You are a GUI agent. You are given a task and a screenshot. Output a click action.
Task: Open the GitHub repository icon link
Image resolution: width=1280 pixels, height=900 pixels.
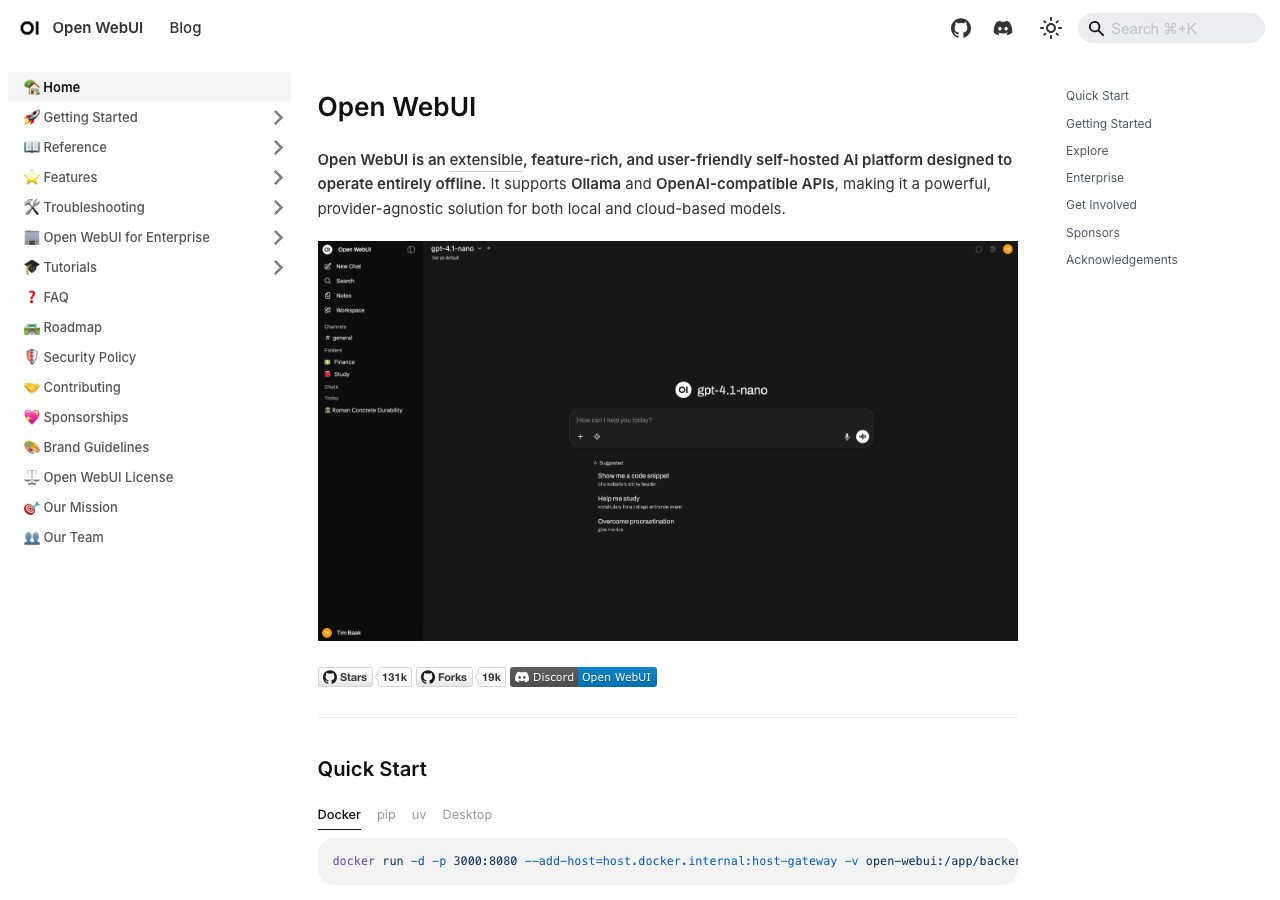click(x=961, y=28)
